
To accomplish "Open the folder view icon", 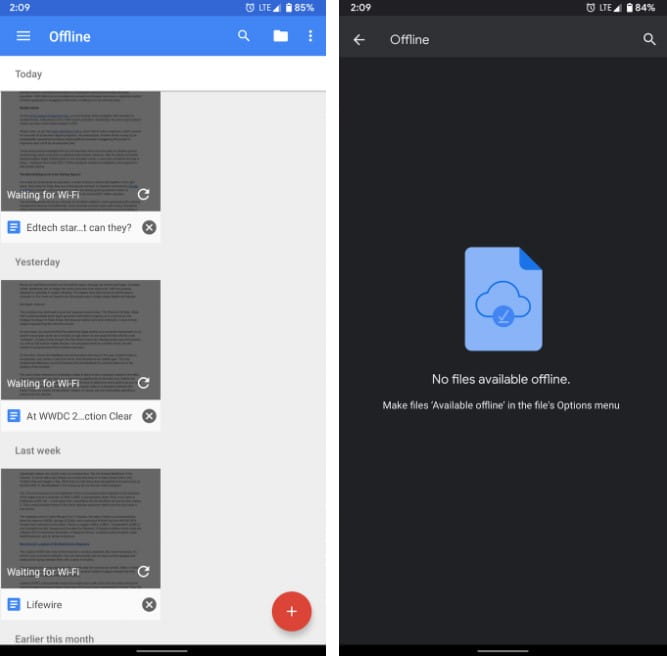I will pyautogui.click(x=280, y=36).
